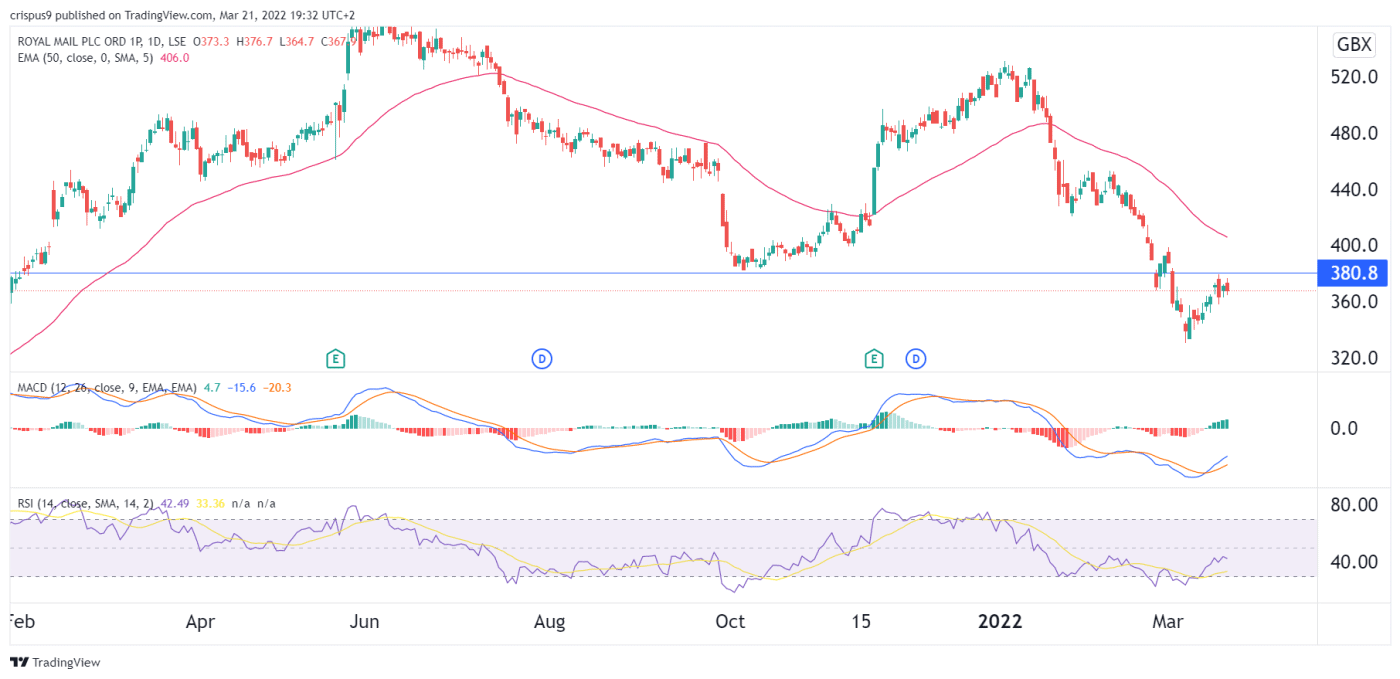Click the dividend "D" marker before 2022
Screen dimensions: 1400x679
(916, 358)
